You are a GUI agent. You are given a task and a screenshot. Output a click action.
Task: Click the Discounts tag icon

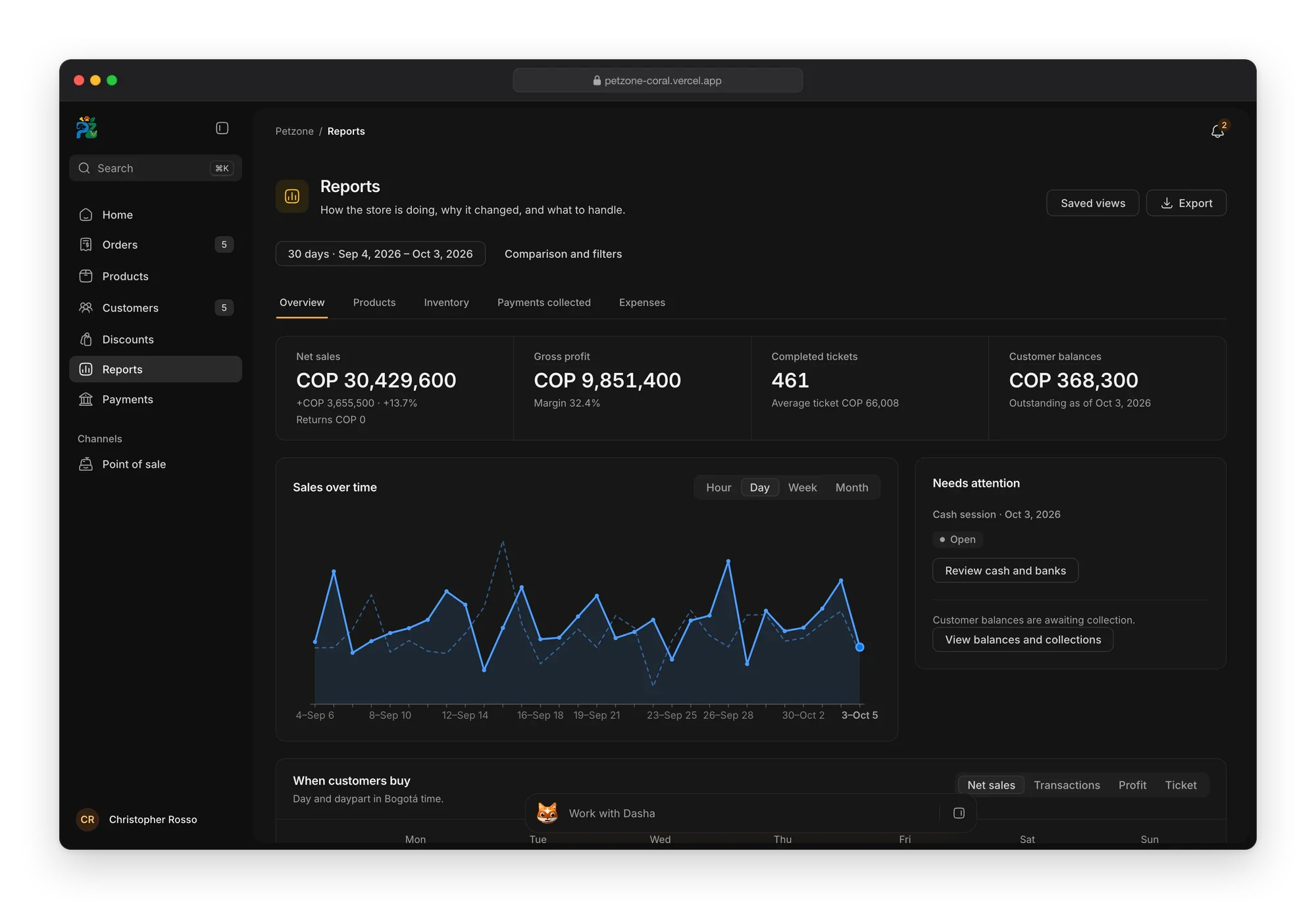tap(86, 339)
